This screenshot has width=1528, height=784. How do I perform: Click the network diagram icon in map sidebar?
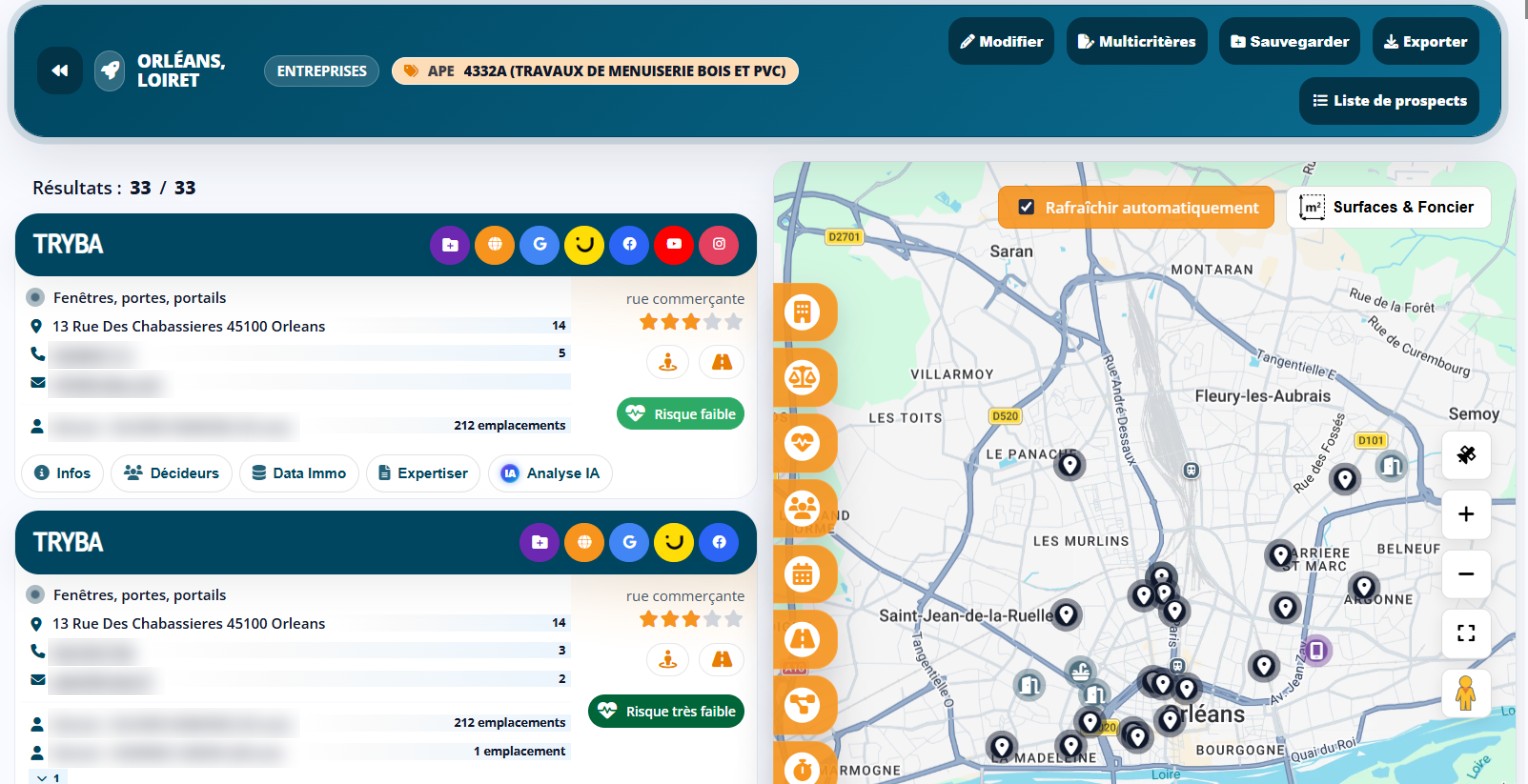click(803, 705)
